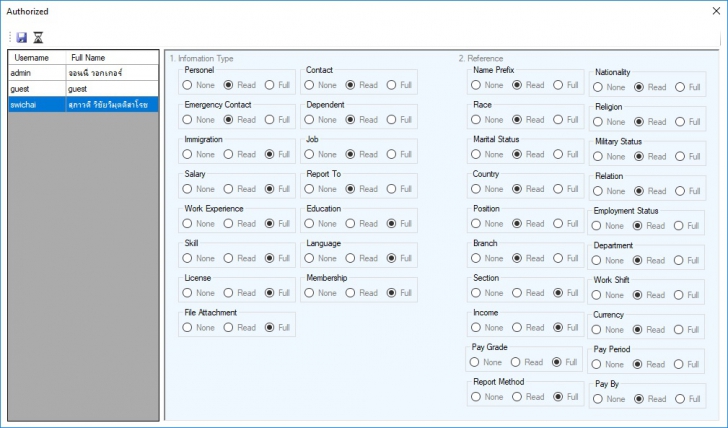Screen dimensions: 728x428
Task: Set Salary to None
Action: (199, 189)
